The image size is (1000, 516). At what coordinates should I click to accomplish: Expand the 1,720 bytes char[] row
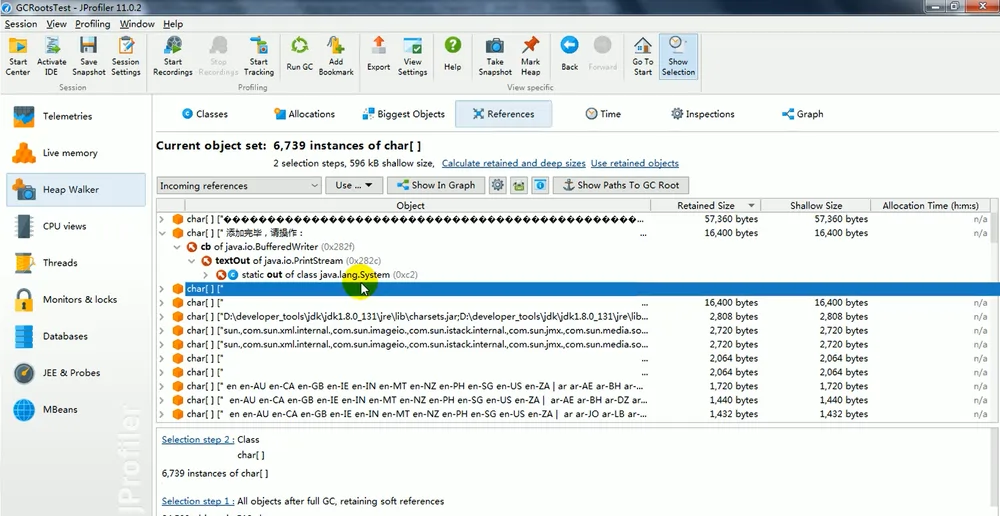[x=162, y=387]
